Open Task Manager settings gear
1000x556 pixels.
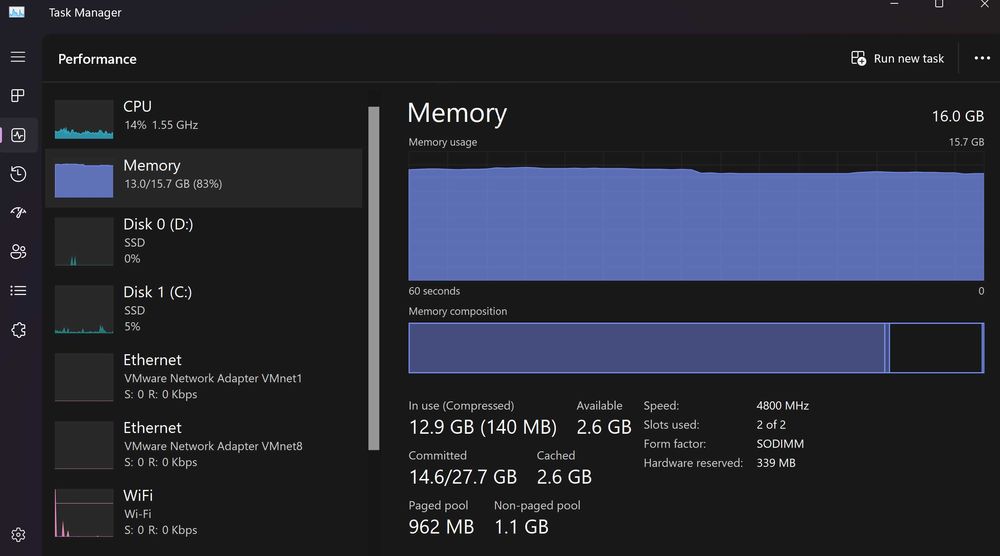tap(18, 535)
